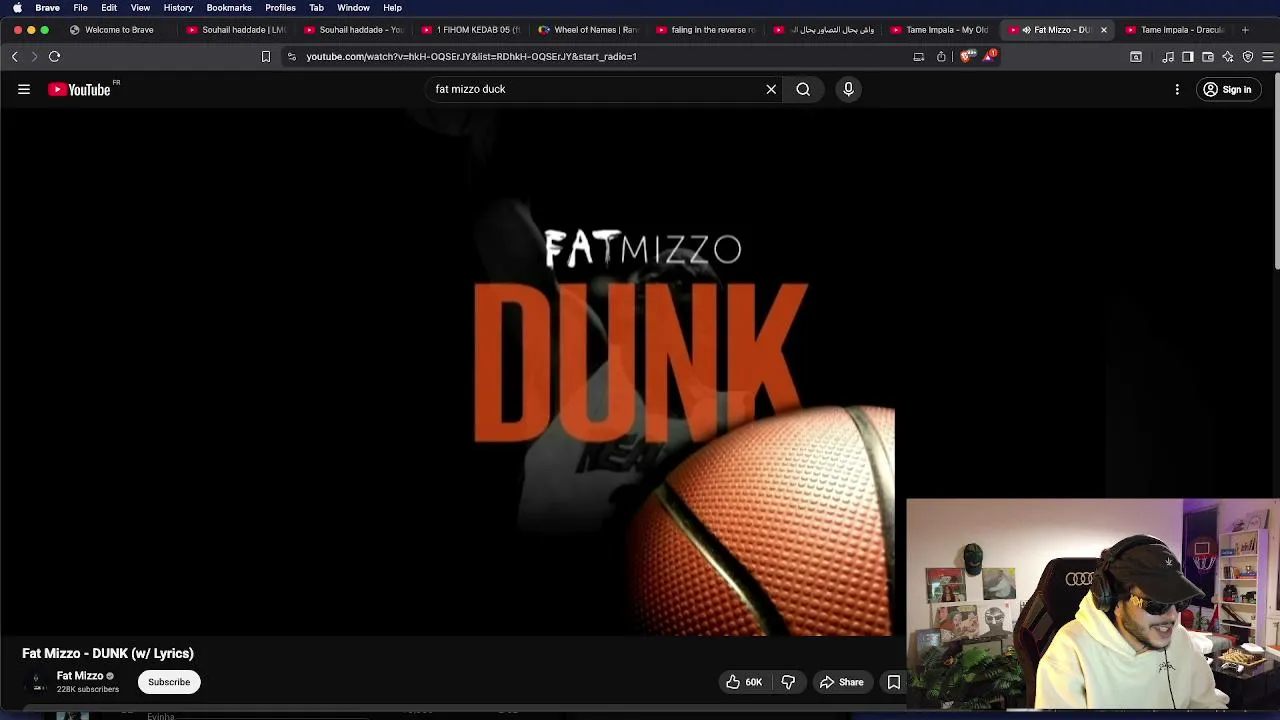Click the Share button under video
1280x720 pixels.
coord(841,682)
